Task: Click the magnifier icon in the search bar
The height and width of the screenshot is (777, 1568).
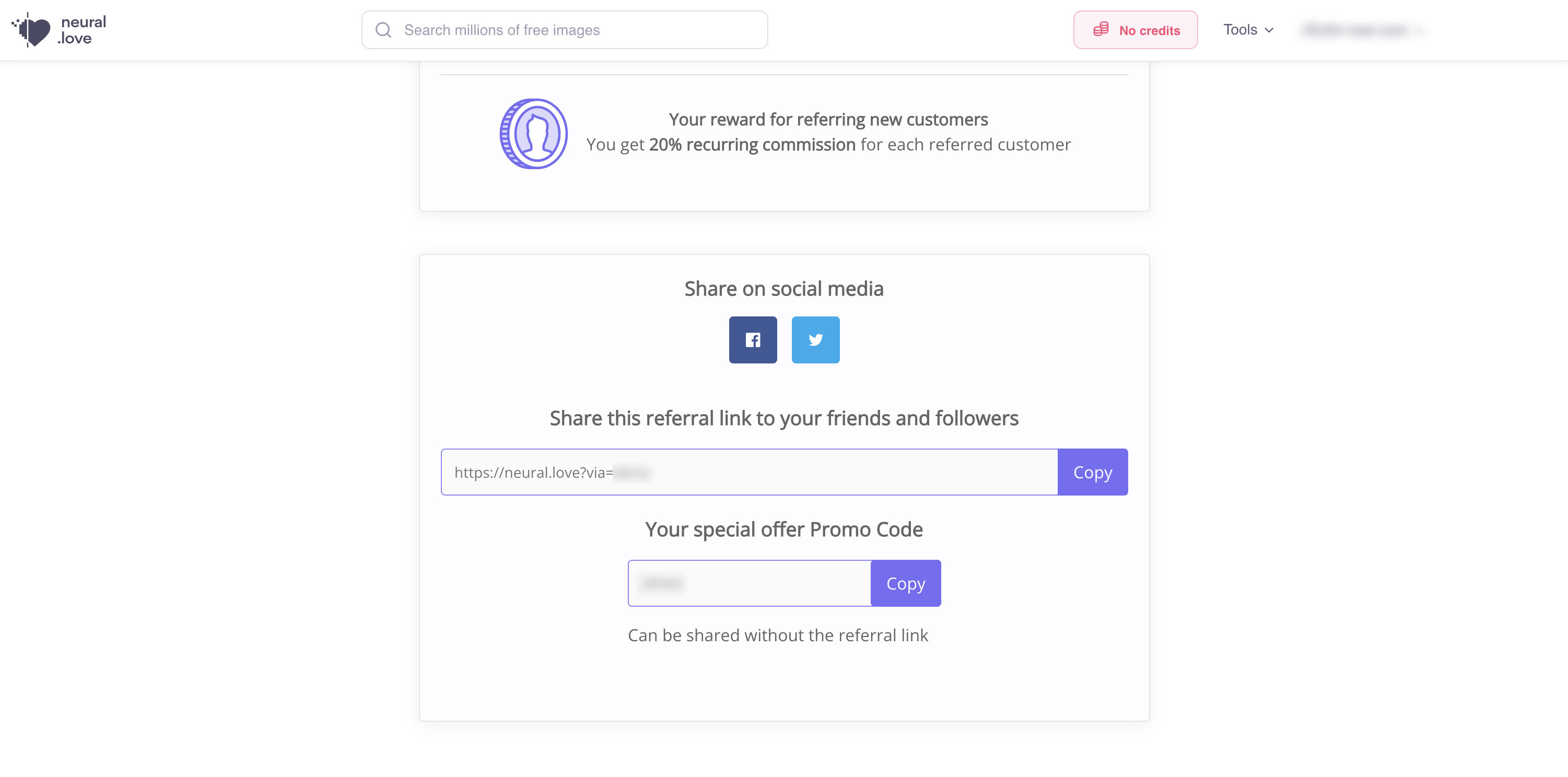Action: [x=383, y=30]
